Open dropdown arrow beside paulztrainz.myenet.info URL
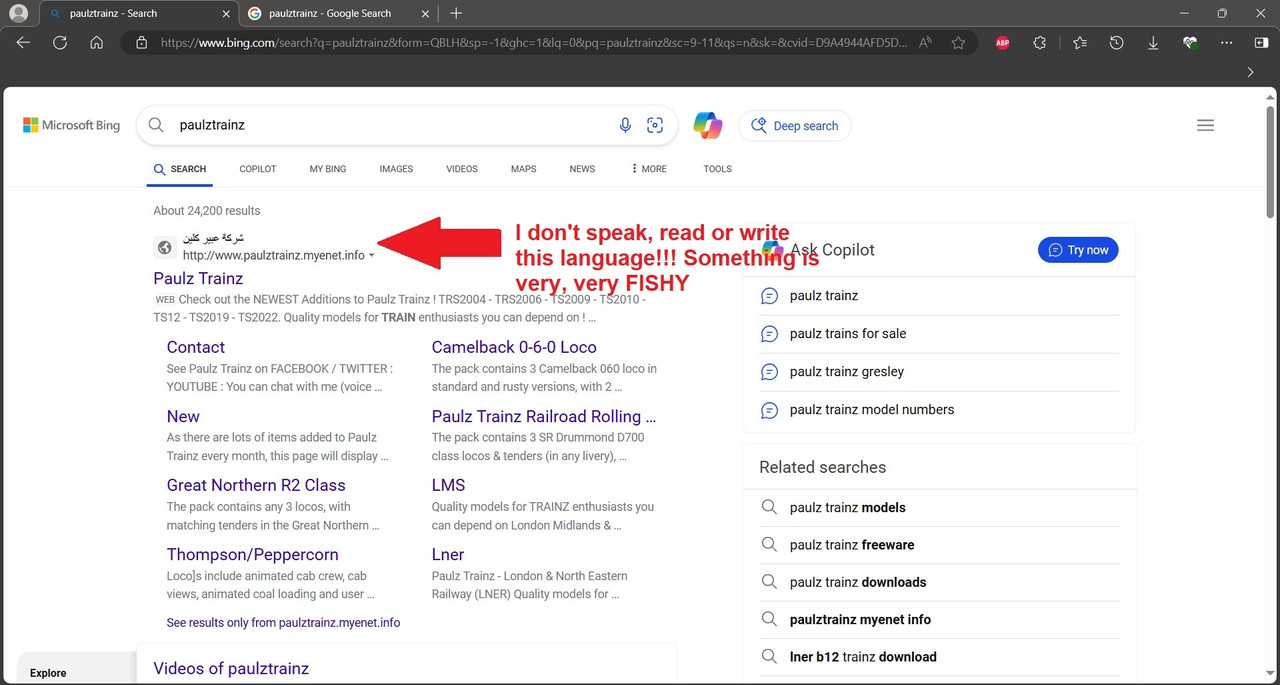The image size is (1280, 685). (x=372, y=256)
